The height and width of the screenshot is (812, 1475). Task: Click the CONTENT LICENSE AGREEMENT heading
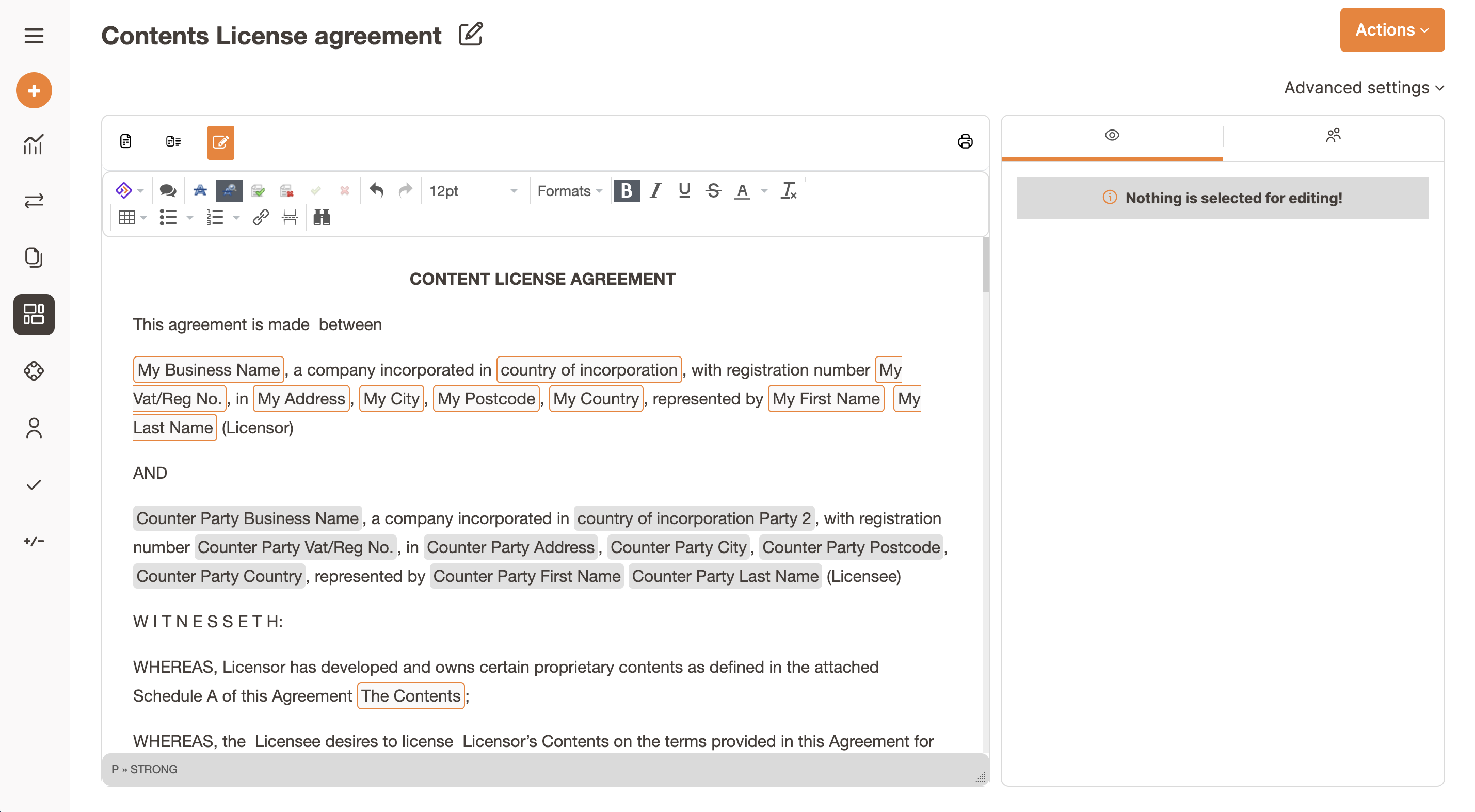(x=542, y=279)
